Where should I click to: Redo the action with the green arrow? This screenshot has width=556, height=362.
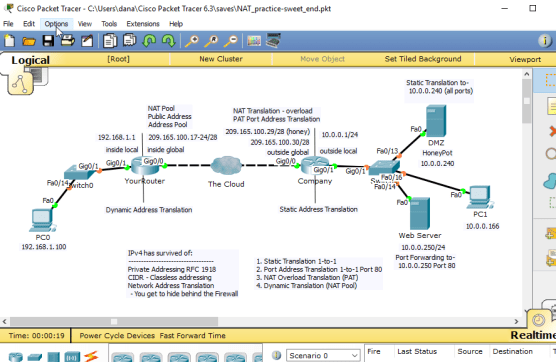[x=168, y=41]
